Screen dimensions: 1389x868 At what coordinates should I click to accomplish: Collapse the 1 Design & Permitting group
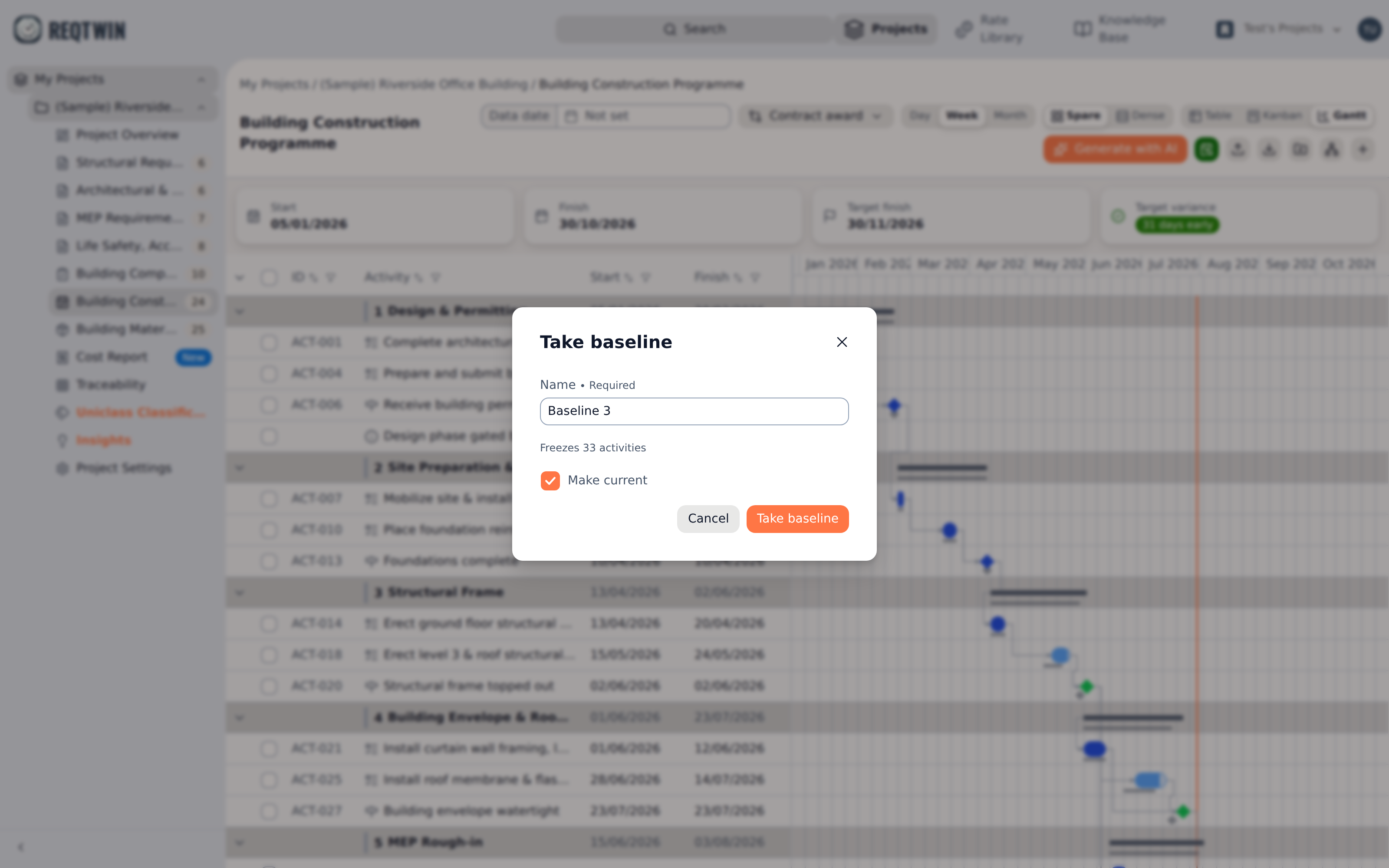point(239,312)
